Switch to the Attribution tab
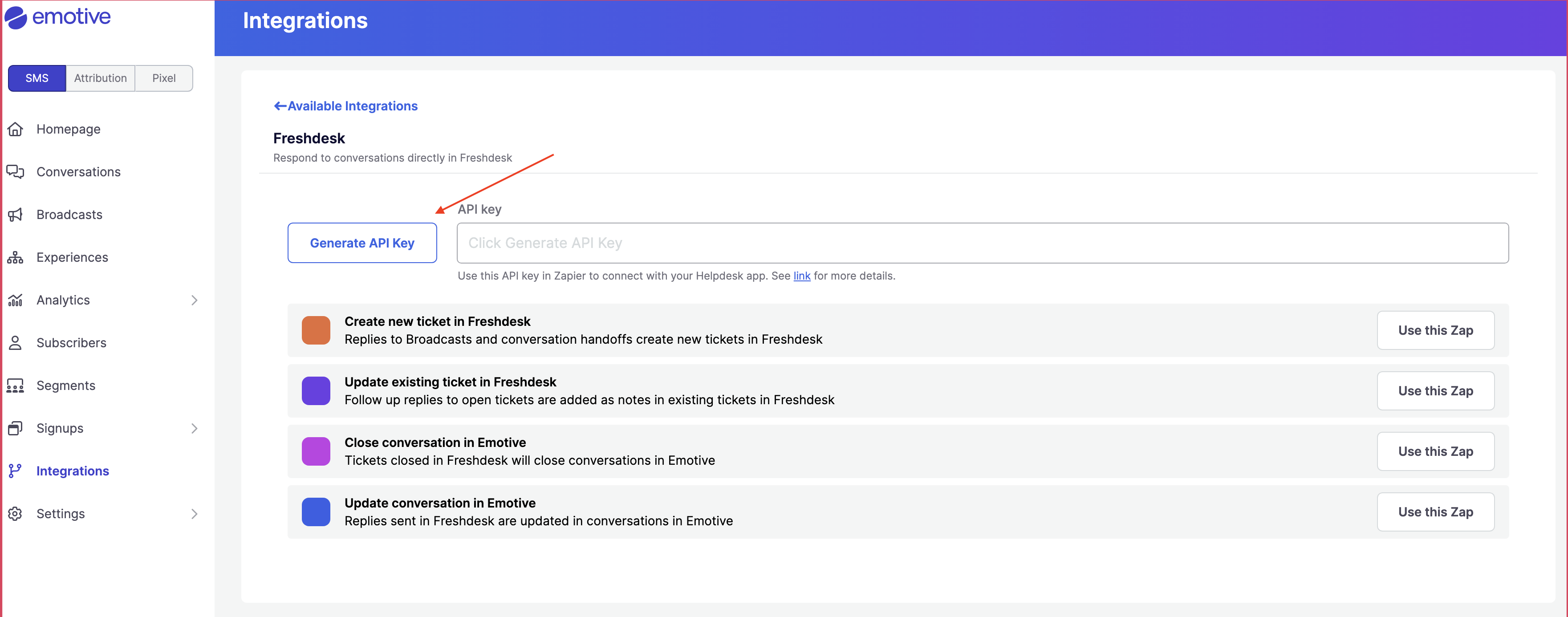Image resolution: width=1568 pixels, height=617 pixels. point(100,78)
